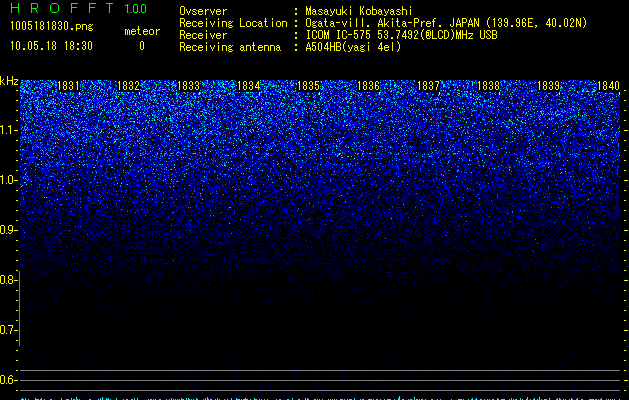Click the meteor count value 0
The image size is (629, 400).
142,46
